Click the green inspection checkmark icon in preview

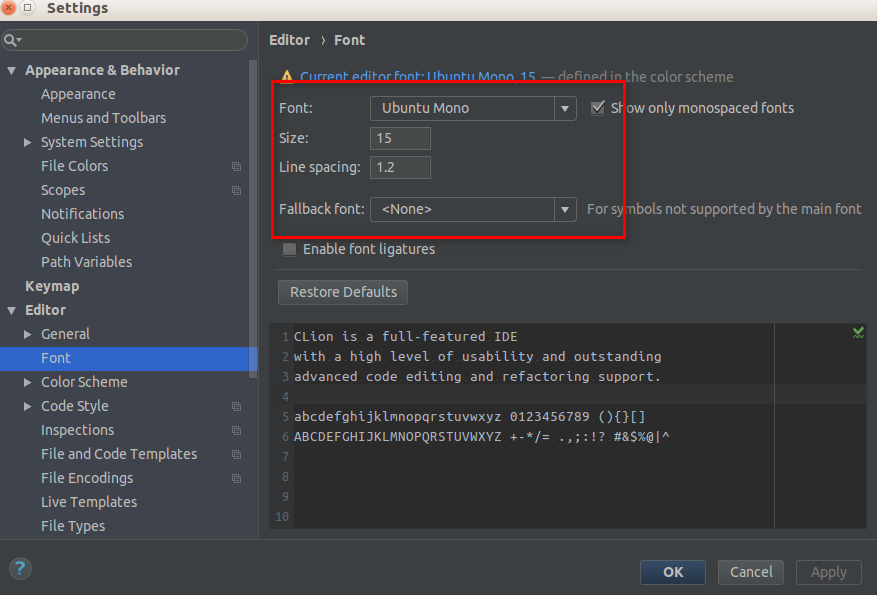coord(858,333)
